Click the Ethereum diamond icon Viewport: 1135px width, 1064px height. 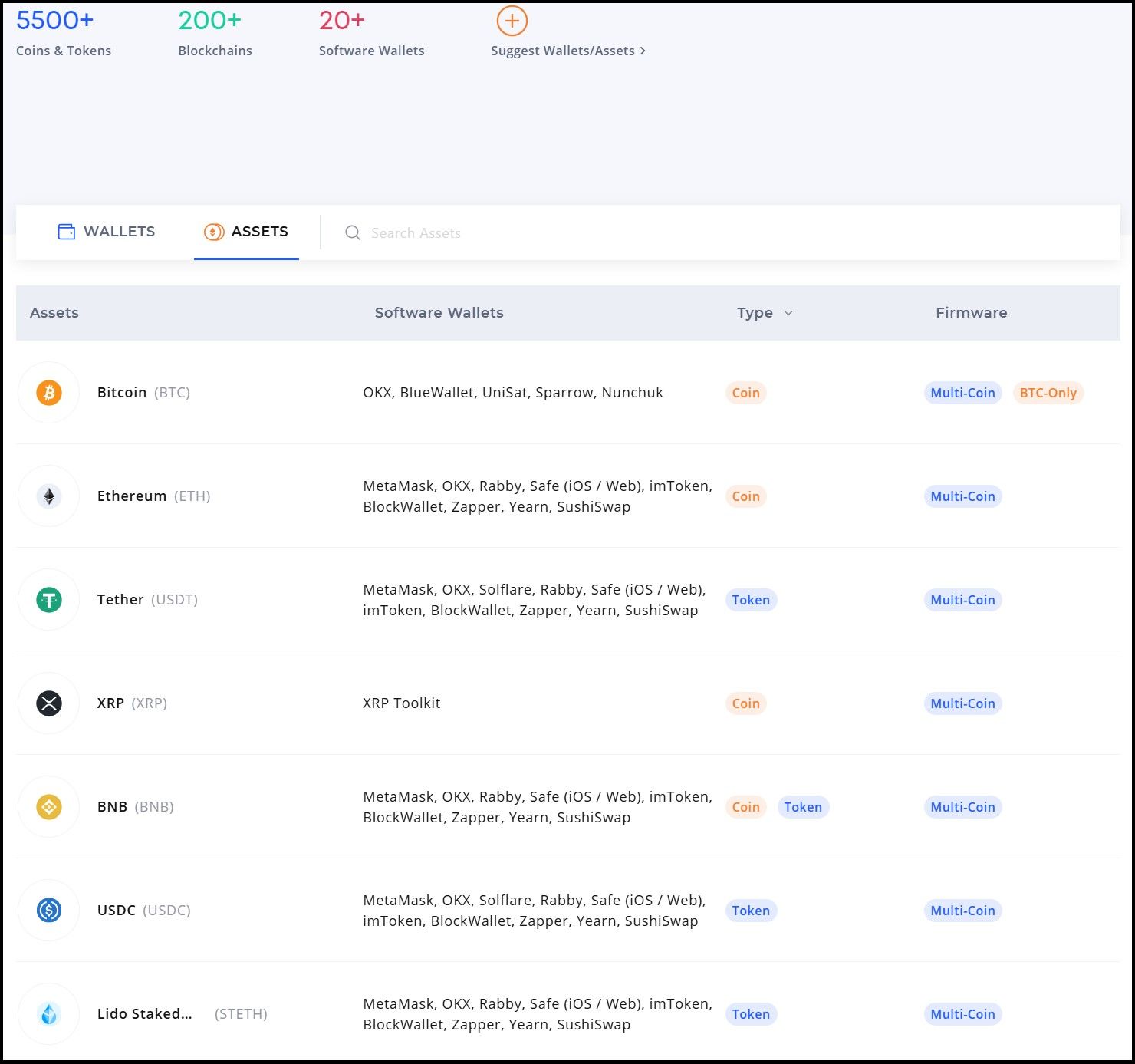coord(49,496)
